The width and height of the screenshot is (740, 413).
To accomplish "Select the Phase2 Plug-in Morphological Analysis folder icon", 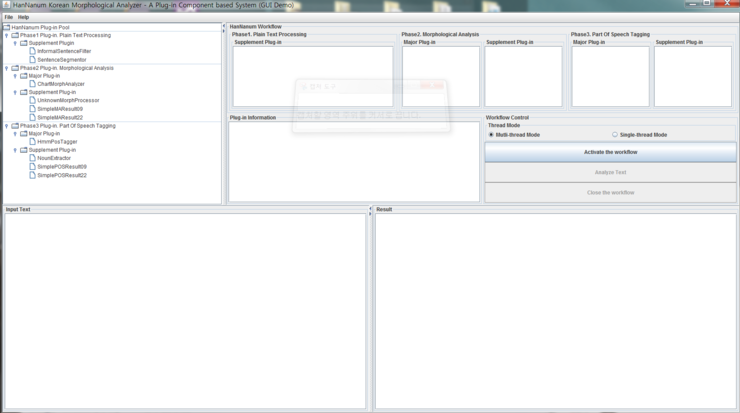I will [15, 68].
